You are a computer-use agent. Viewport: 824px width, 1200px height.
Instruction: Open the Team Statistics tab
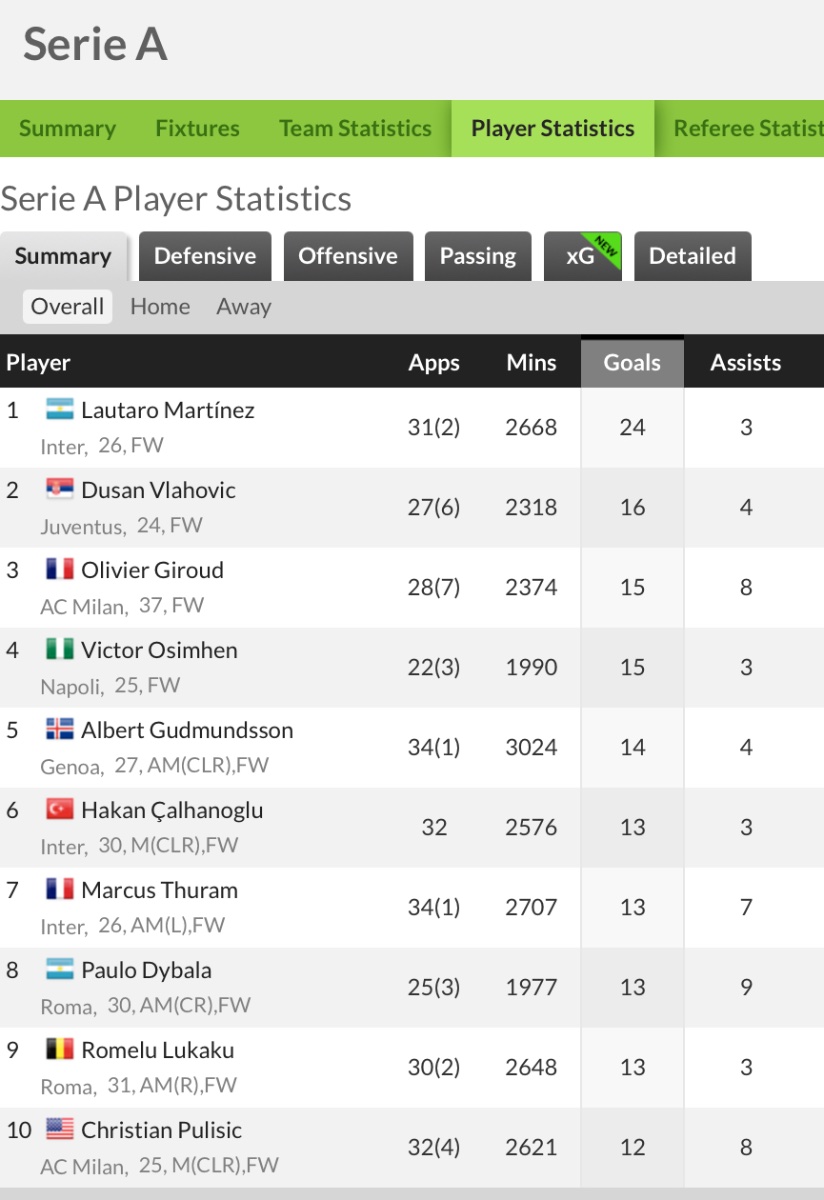pos(355,128)
